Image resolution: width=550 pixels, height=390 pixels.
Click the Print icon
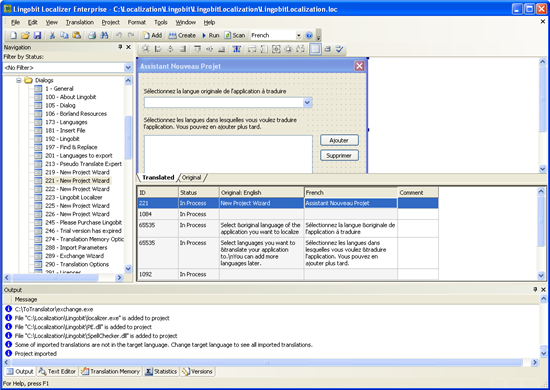(x=92, y=35)
